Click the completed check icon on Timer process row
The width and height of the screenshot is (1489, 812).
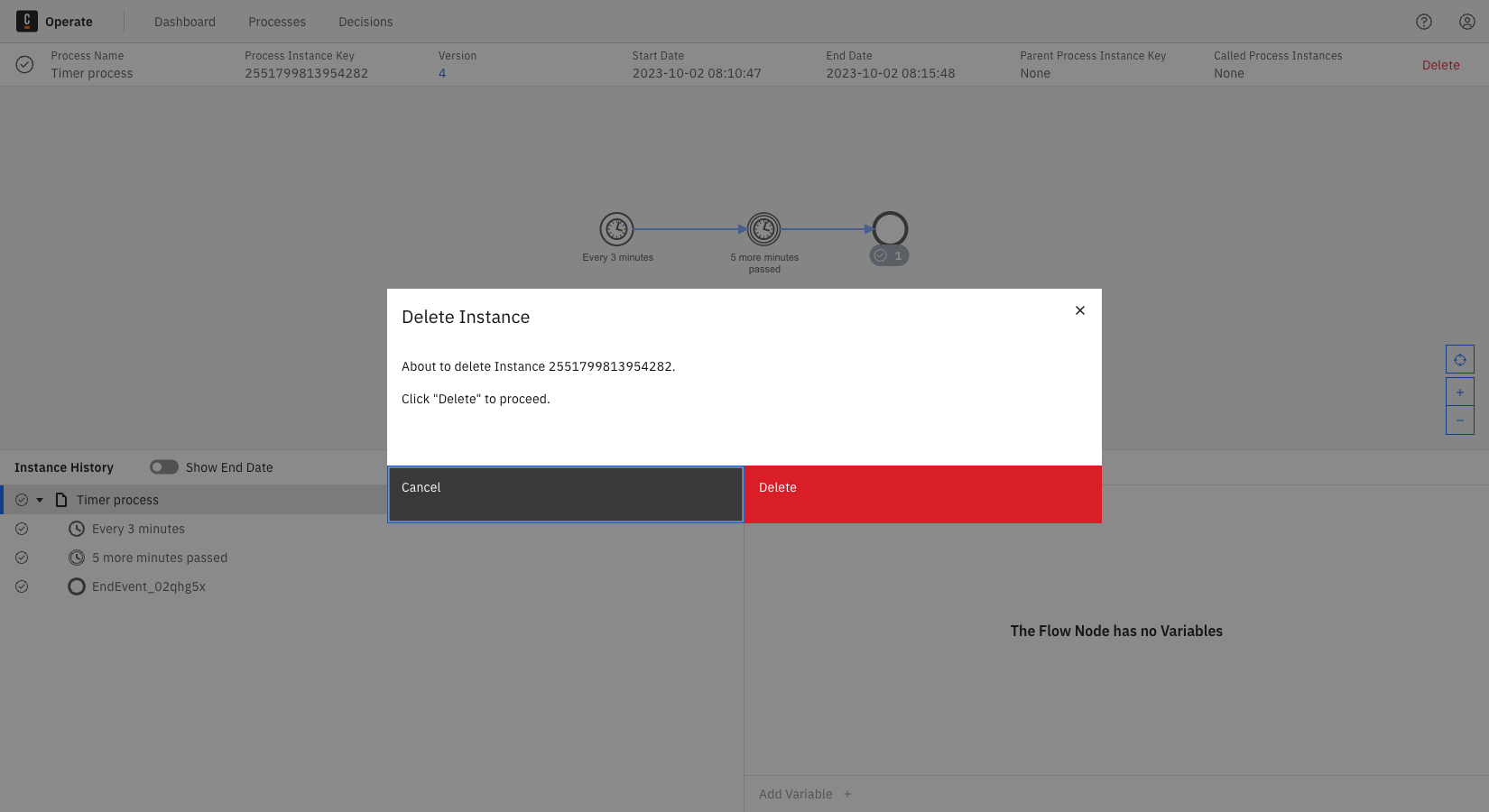[22, 500]
